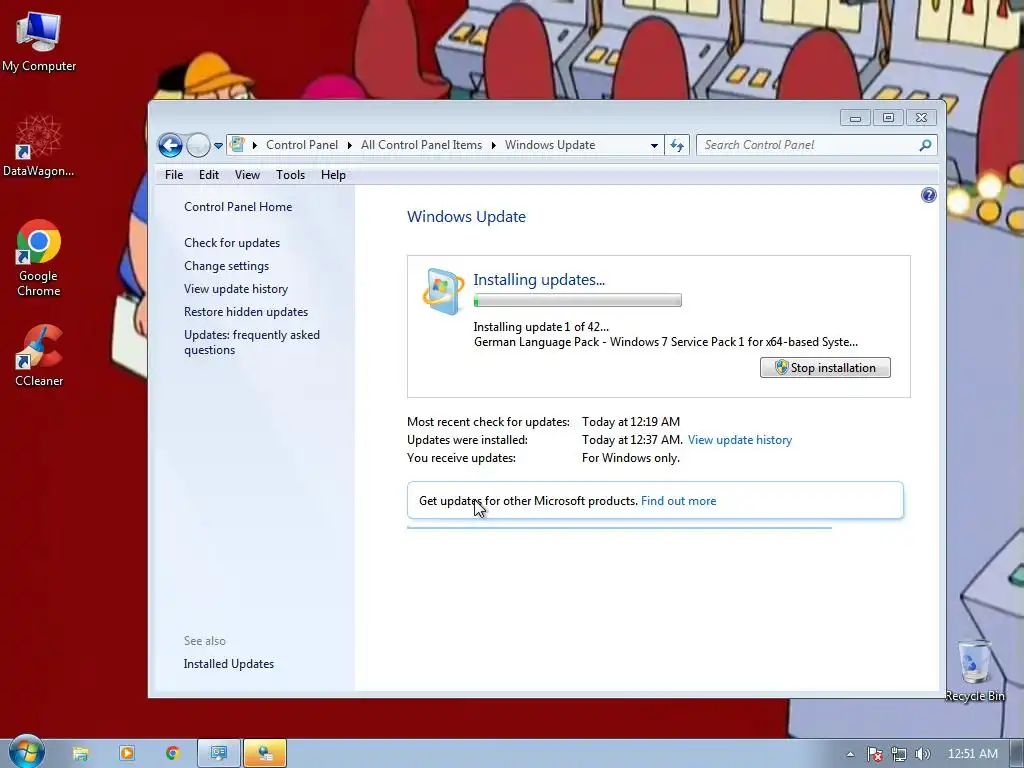Go to Control Panel Home
The height and width of the screenshot is (768, 1024).
click(238, 207)
